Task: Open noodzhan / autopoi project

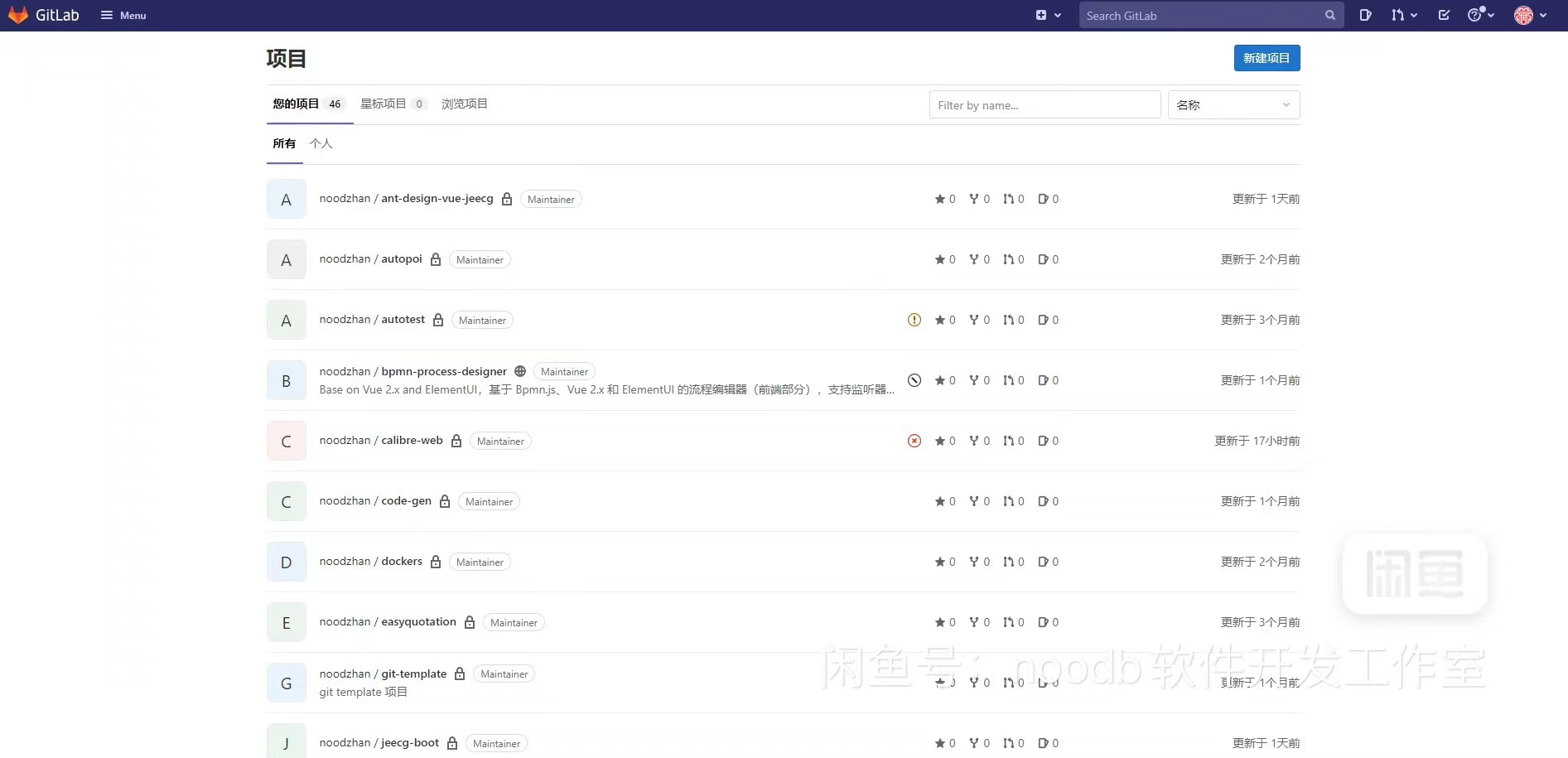Action: [x=371, y=259]
